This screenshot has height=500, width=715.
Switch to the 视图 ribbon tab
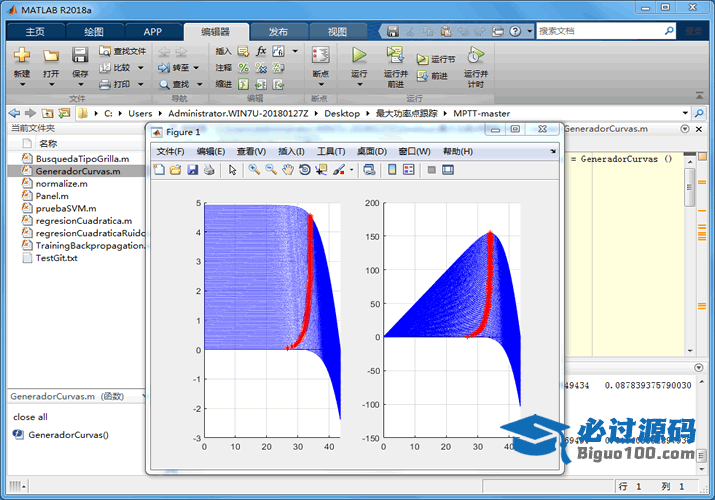point(337,31)
